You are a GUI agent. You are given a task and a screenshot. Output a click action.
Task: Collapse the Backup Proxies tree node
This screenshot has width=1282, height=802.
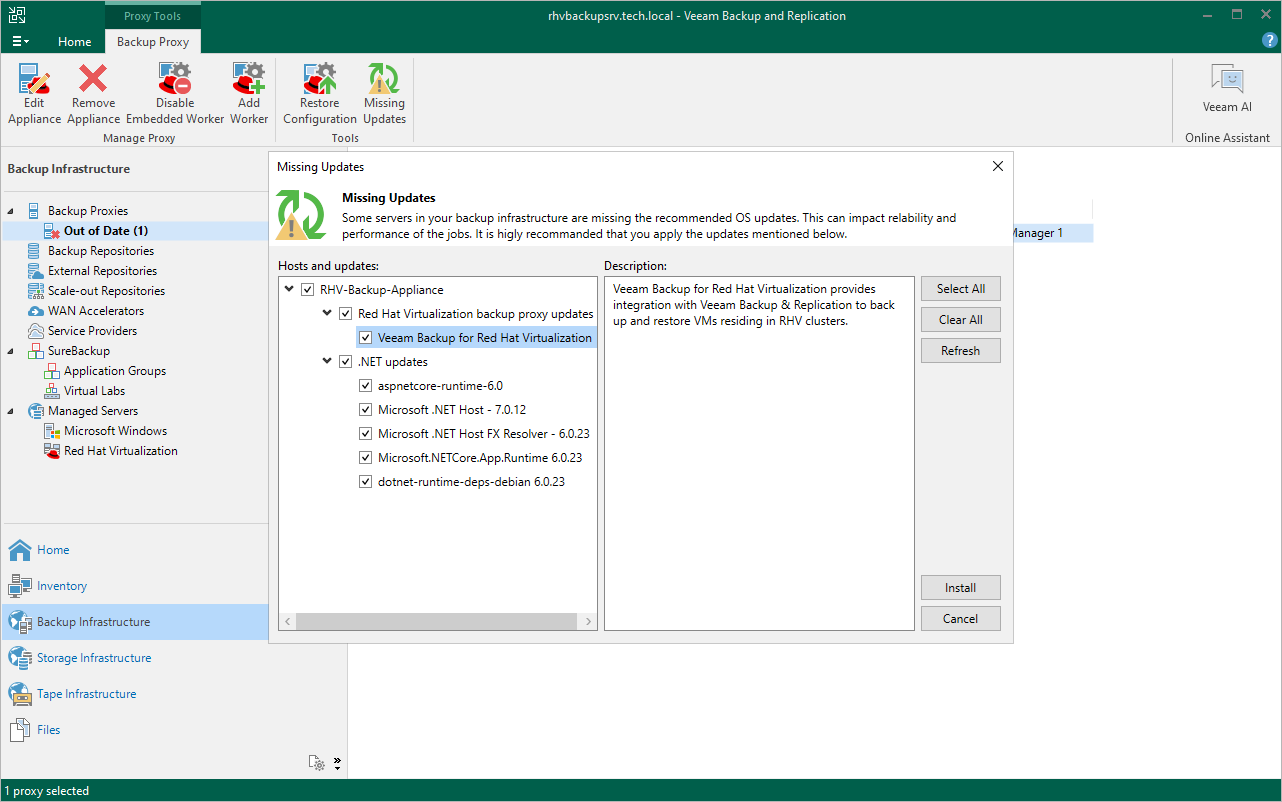tap(12, 211)
